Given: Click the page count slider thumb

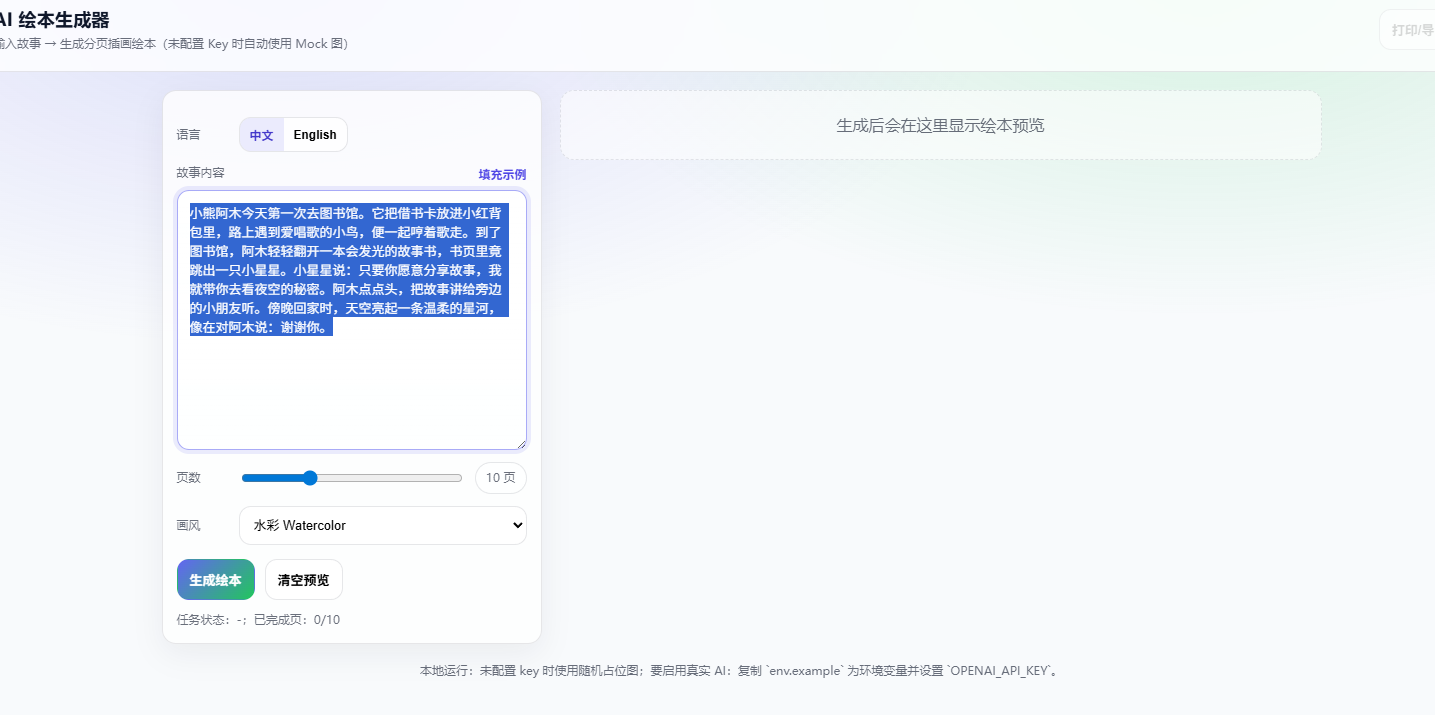Looking at the screenshot, I should point(310,478).
